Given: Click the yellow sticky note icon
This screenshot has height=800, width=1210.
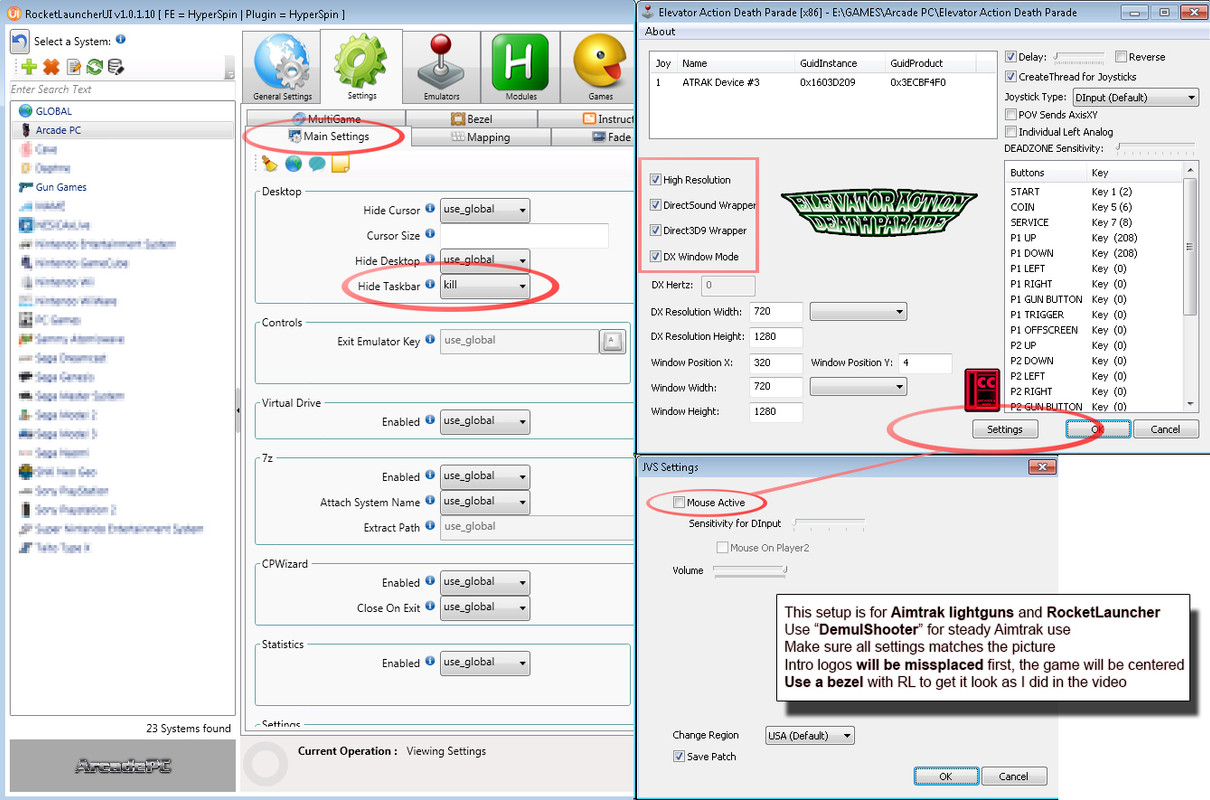Looking at the screenshot, I should coord(340,163).
